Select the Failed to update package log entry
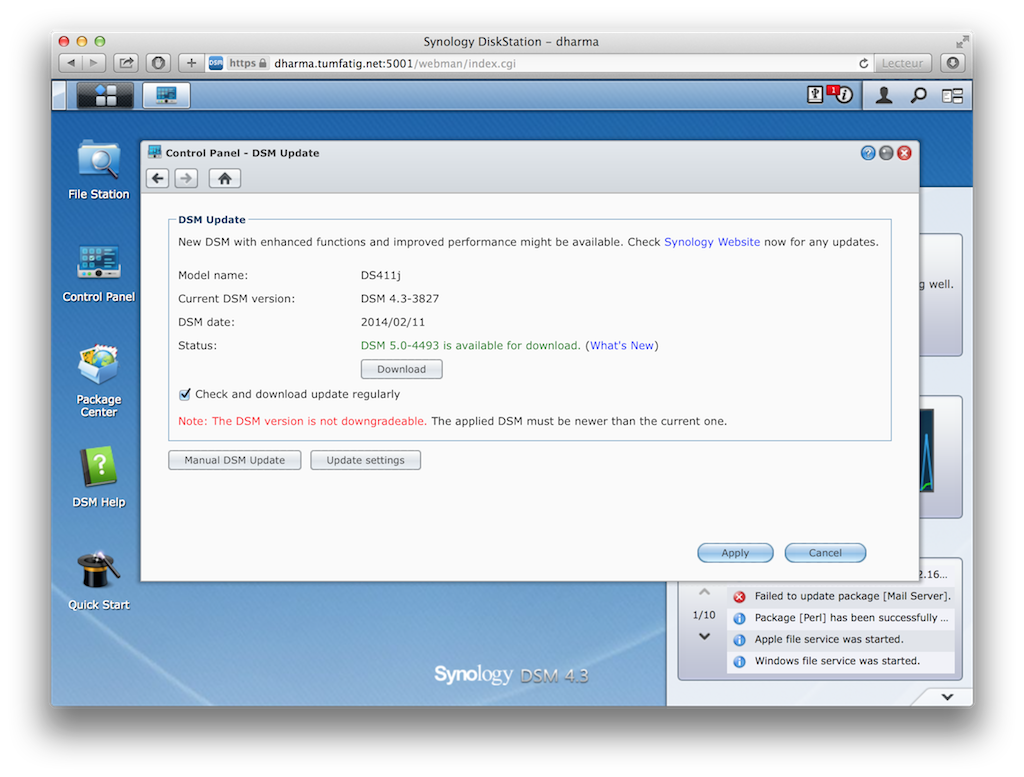Screen dimensions: 1024x777 tap(841, 596)
